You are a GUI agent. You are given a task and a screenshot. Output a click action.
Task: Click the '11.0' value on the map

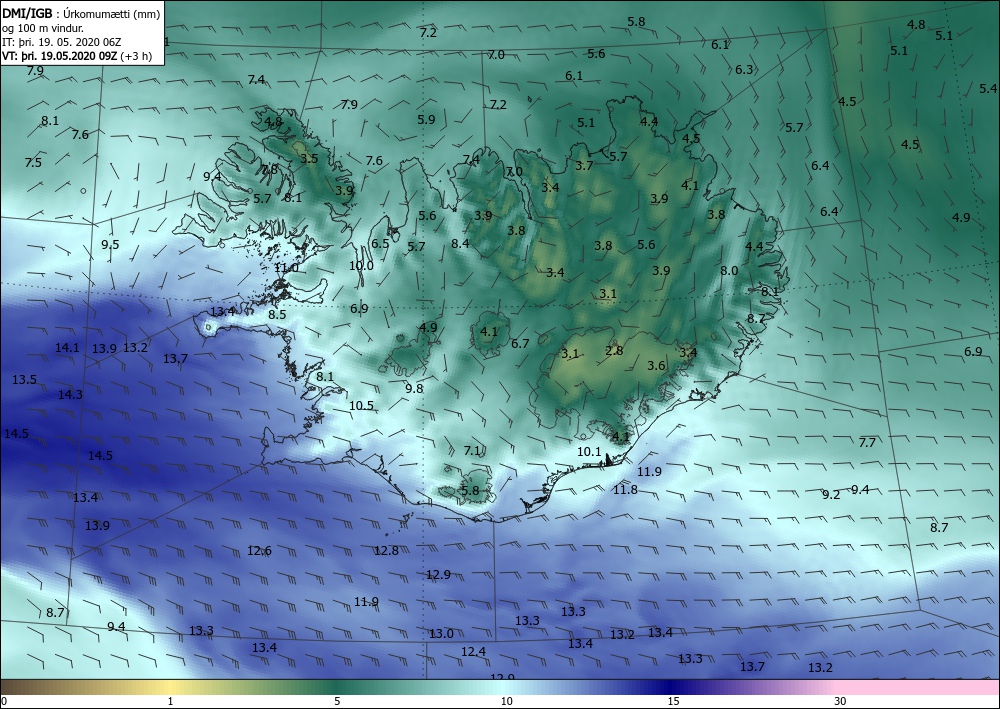[286, 268]
